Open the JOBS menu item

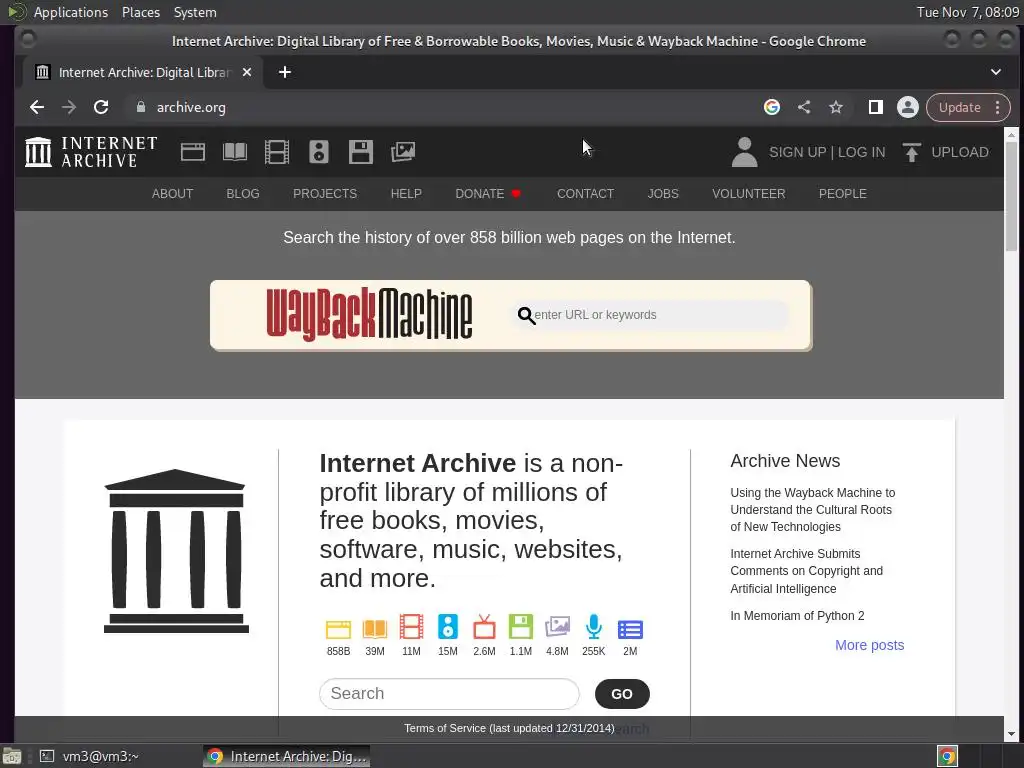(x=663, y=194)
